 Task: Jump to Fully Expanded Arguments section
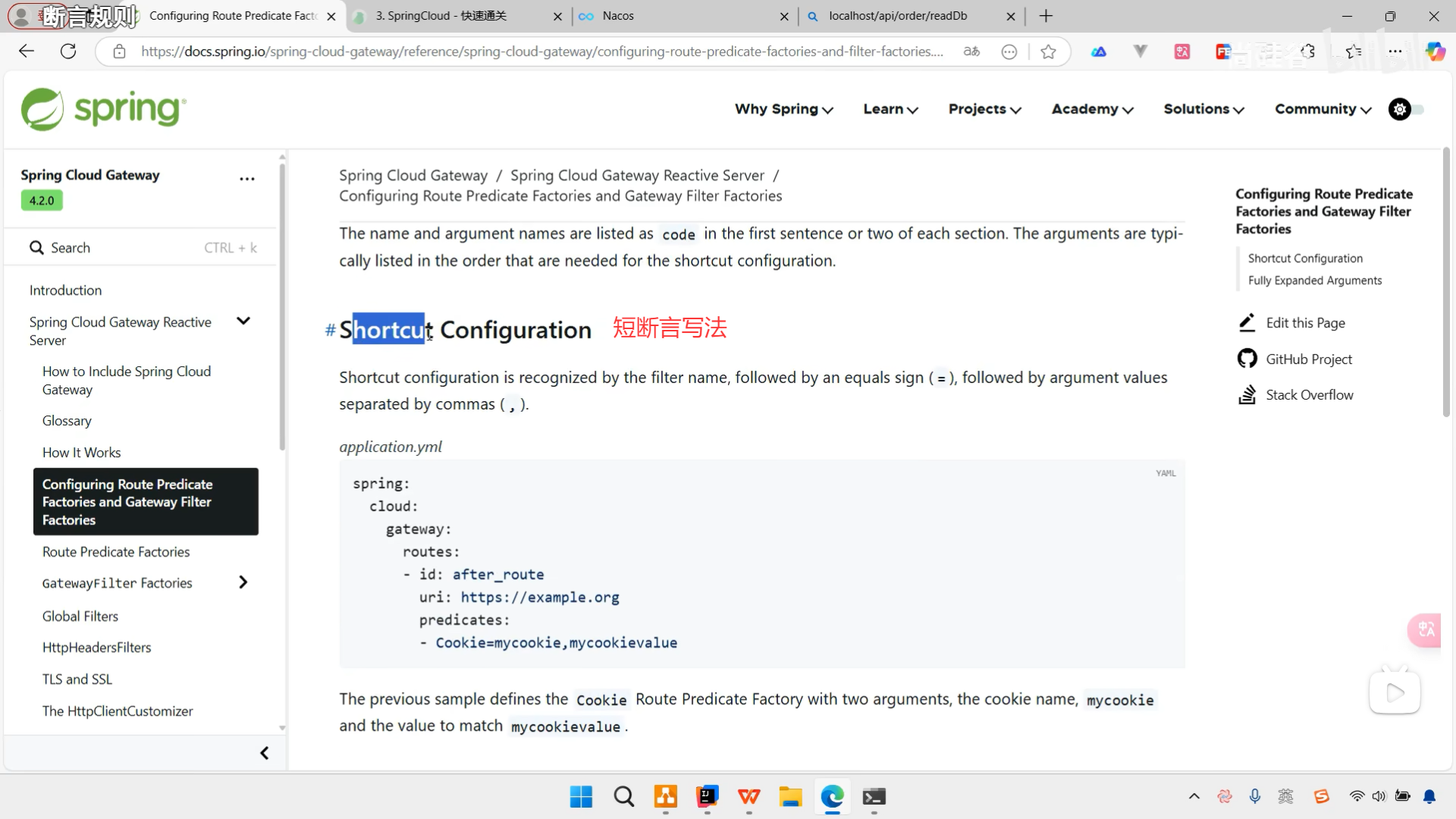tap(1315, 281)
